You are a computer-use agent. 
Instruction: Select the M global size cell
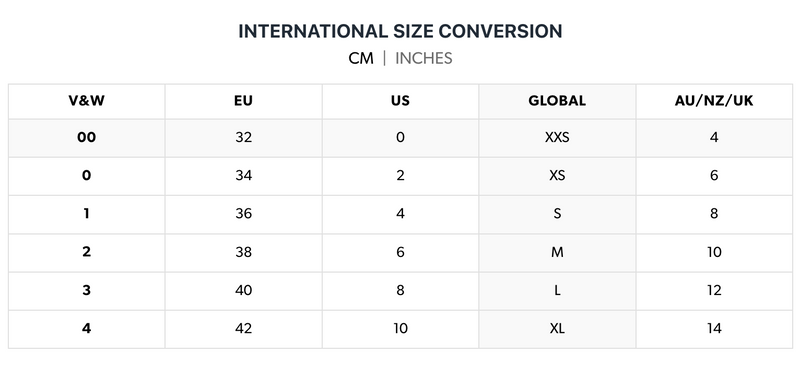click(557, 253)
